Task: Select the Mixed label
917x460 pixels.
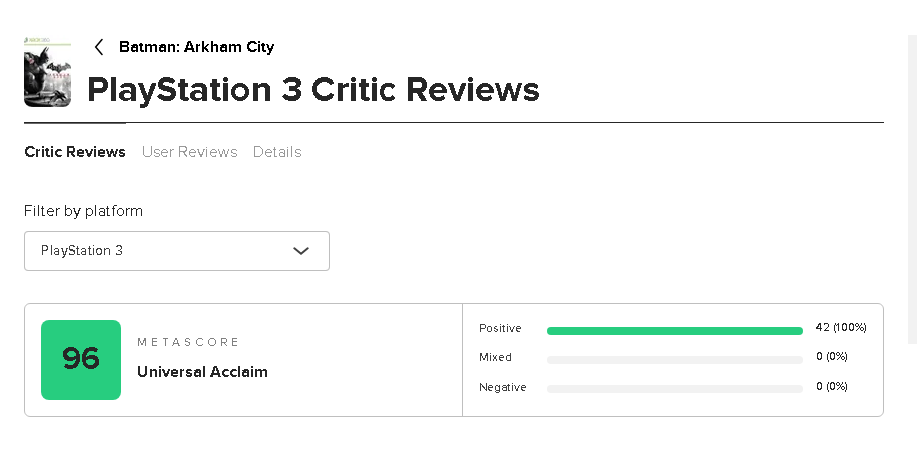Action: [495, 357]
